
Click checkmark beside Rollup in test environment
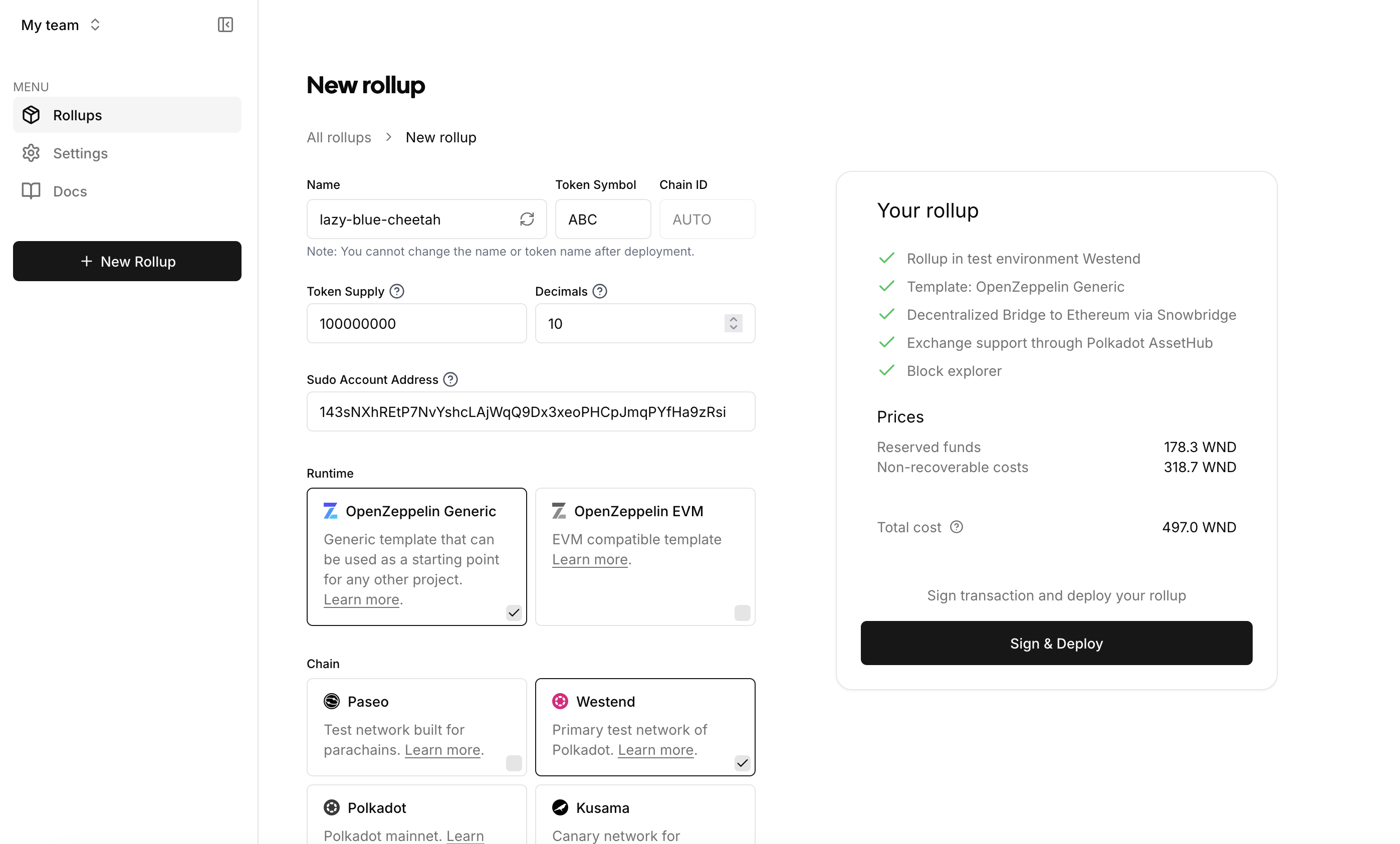click(886, 258)
